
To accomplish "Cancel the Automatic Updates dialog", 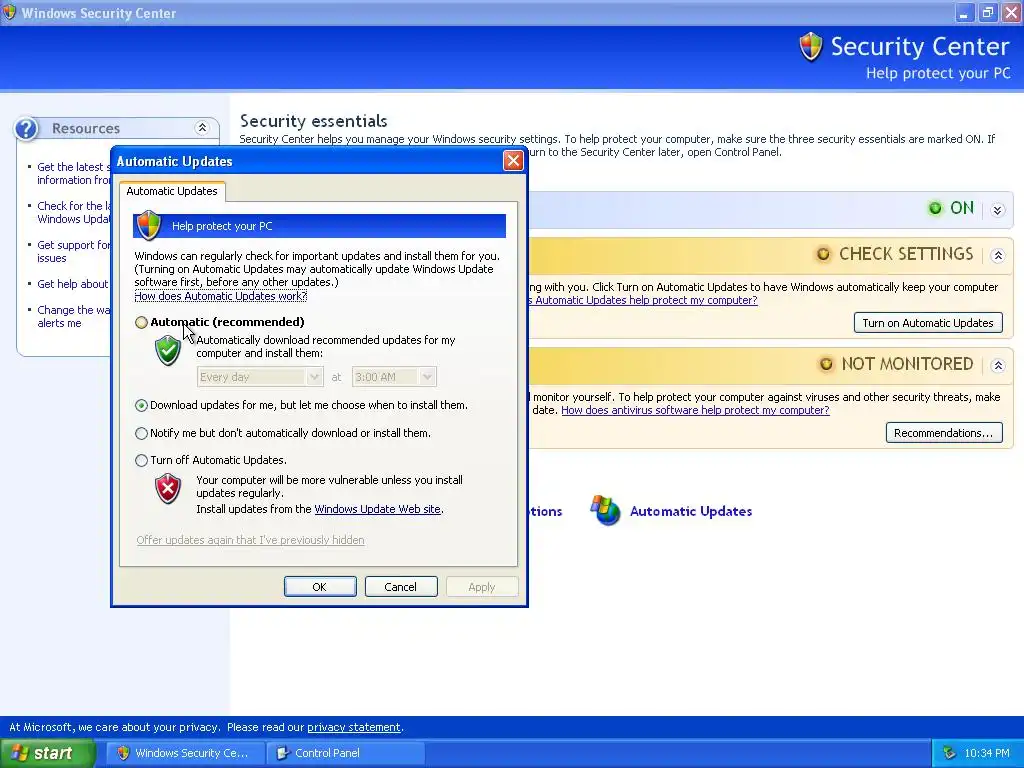I will click(400, 586).
